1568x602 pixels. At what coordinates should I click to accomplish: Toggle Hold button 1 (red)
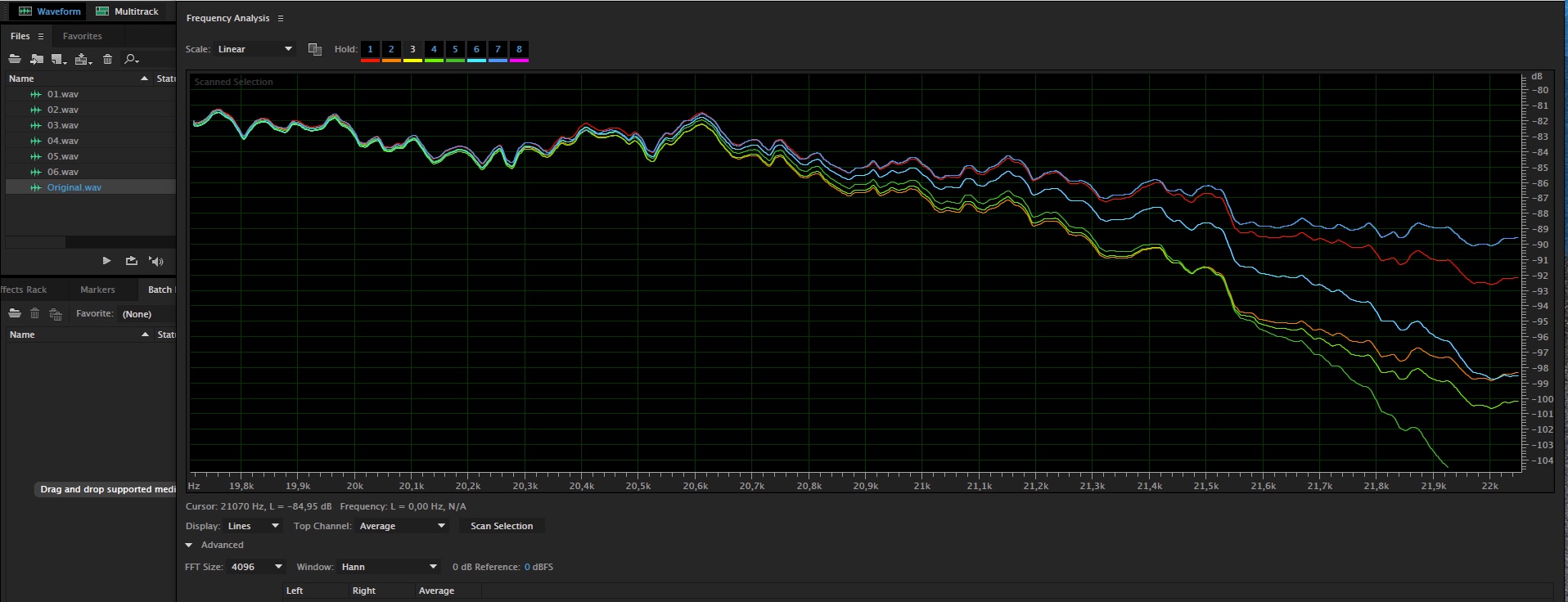(x=370, y=50)
